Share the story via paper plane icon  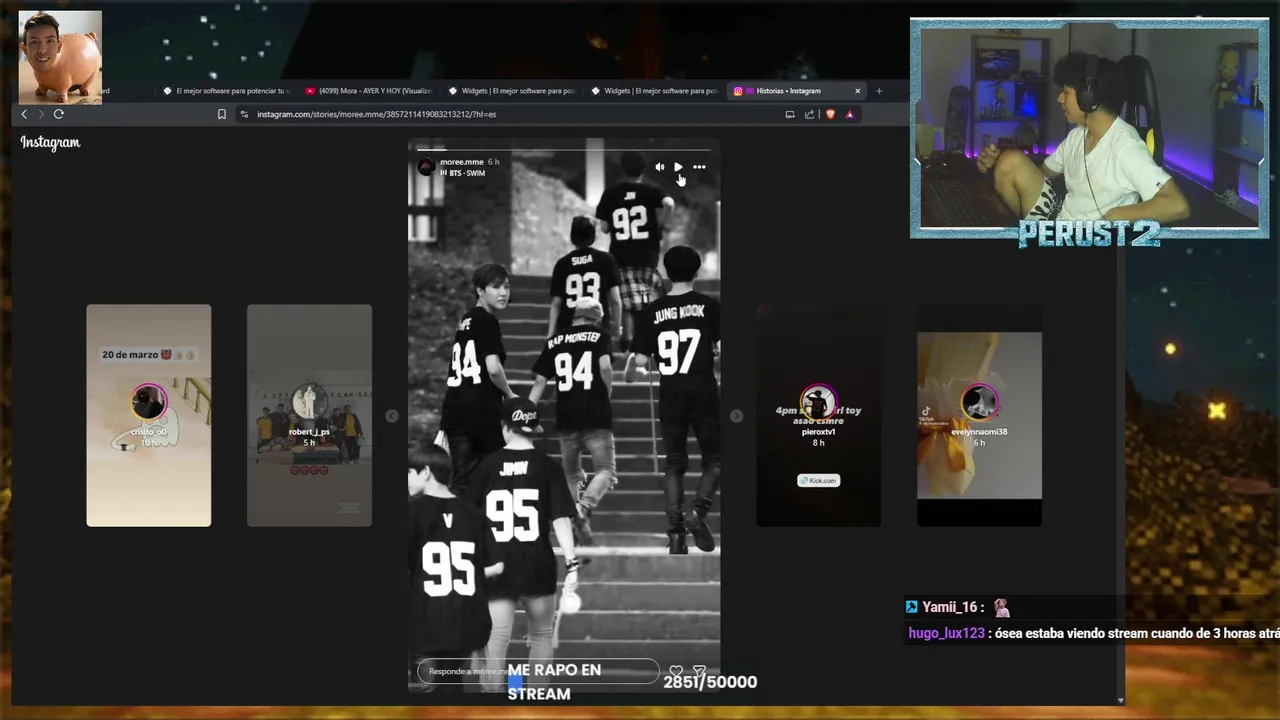(699, 672)
